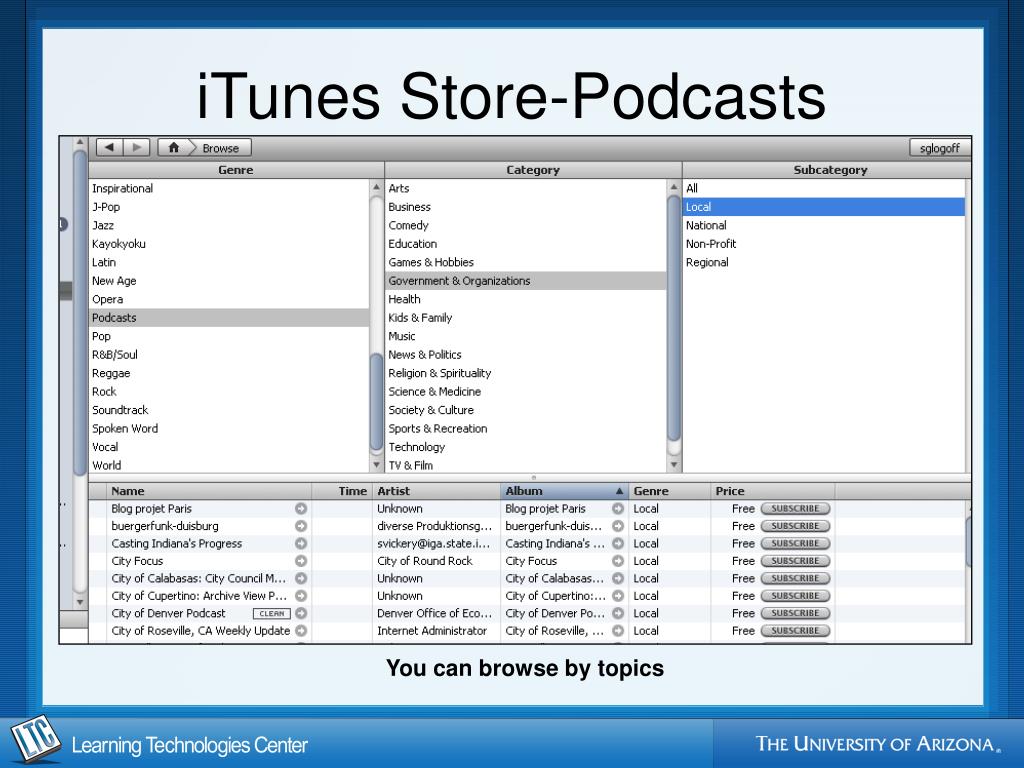This screenshot has height=768, width=1024.
Task: Choose Science & Medicine category
Action: pyautogui.click(x=526, y=391)
